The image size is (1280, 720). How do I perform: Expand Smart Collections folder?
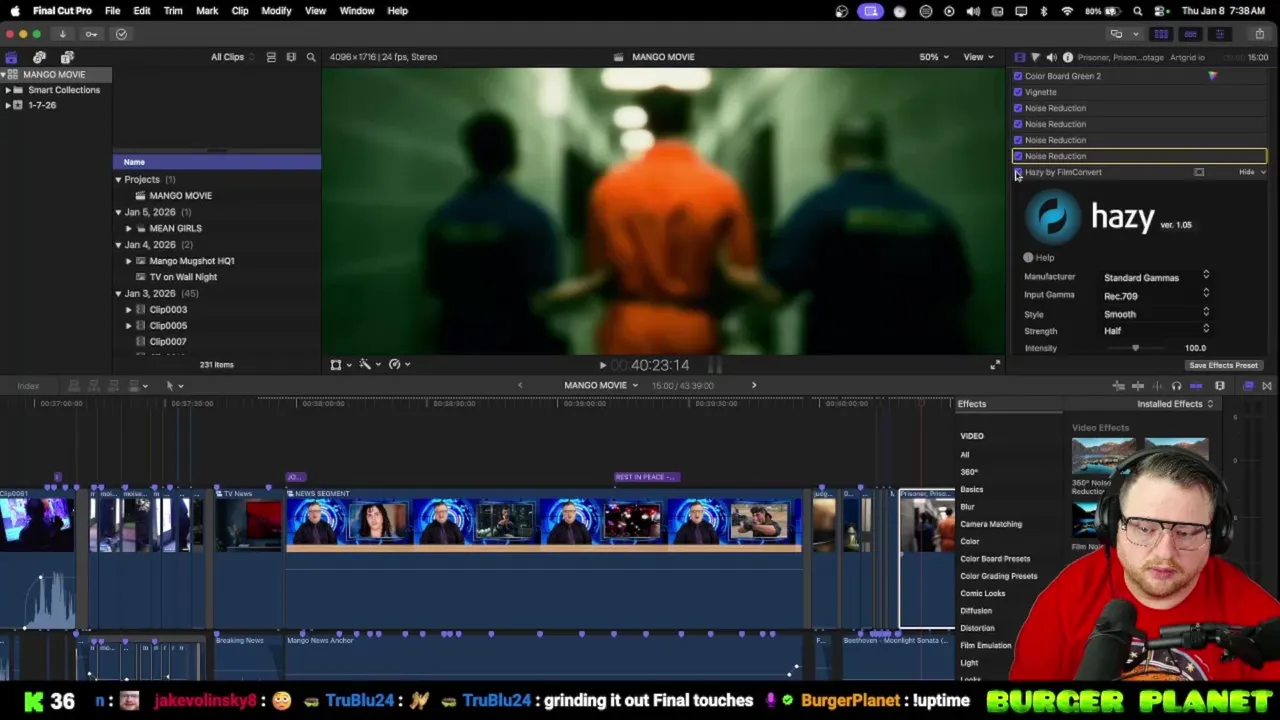point(8,90)
